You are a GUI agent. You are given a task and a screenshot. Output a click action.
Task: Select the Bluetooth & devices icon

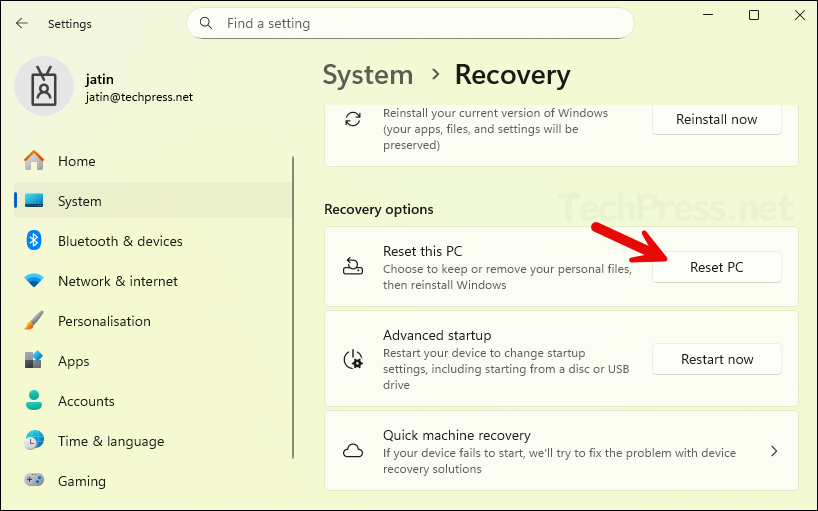tap(34, 241)
